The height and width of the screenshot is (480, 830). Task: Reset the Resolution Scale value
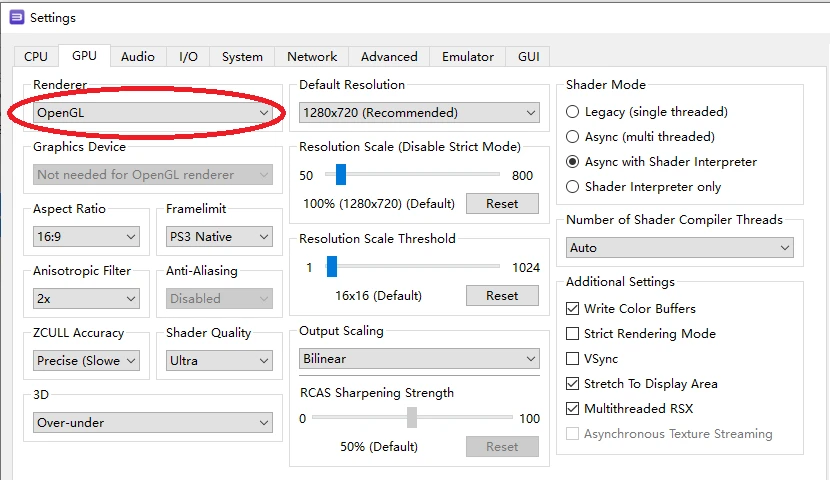[x=502, y=204]
